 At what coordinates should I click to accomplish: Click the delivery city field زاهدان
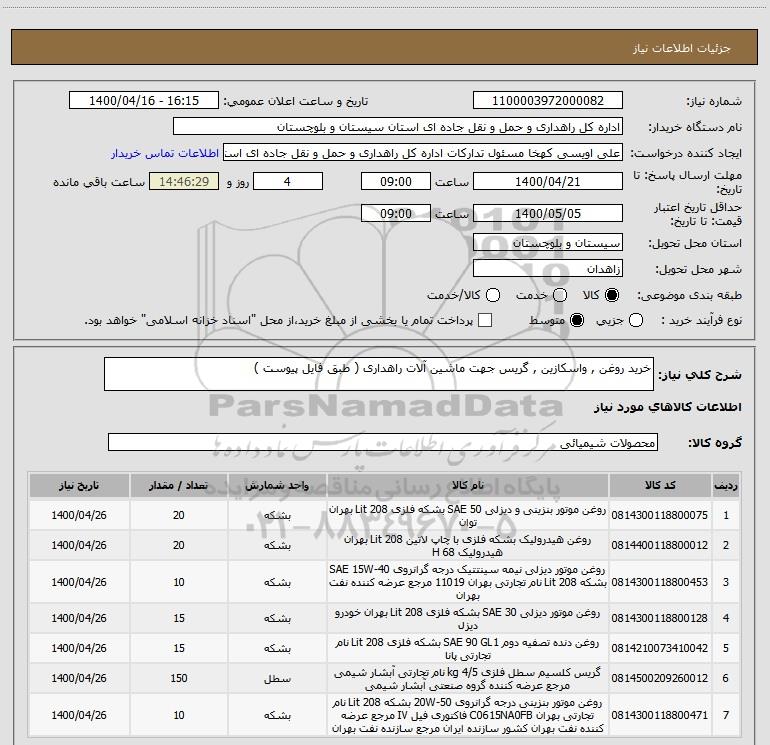click(x=548, y=269)
